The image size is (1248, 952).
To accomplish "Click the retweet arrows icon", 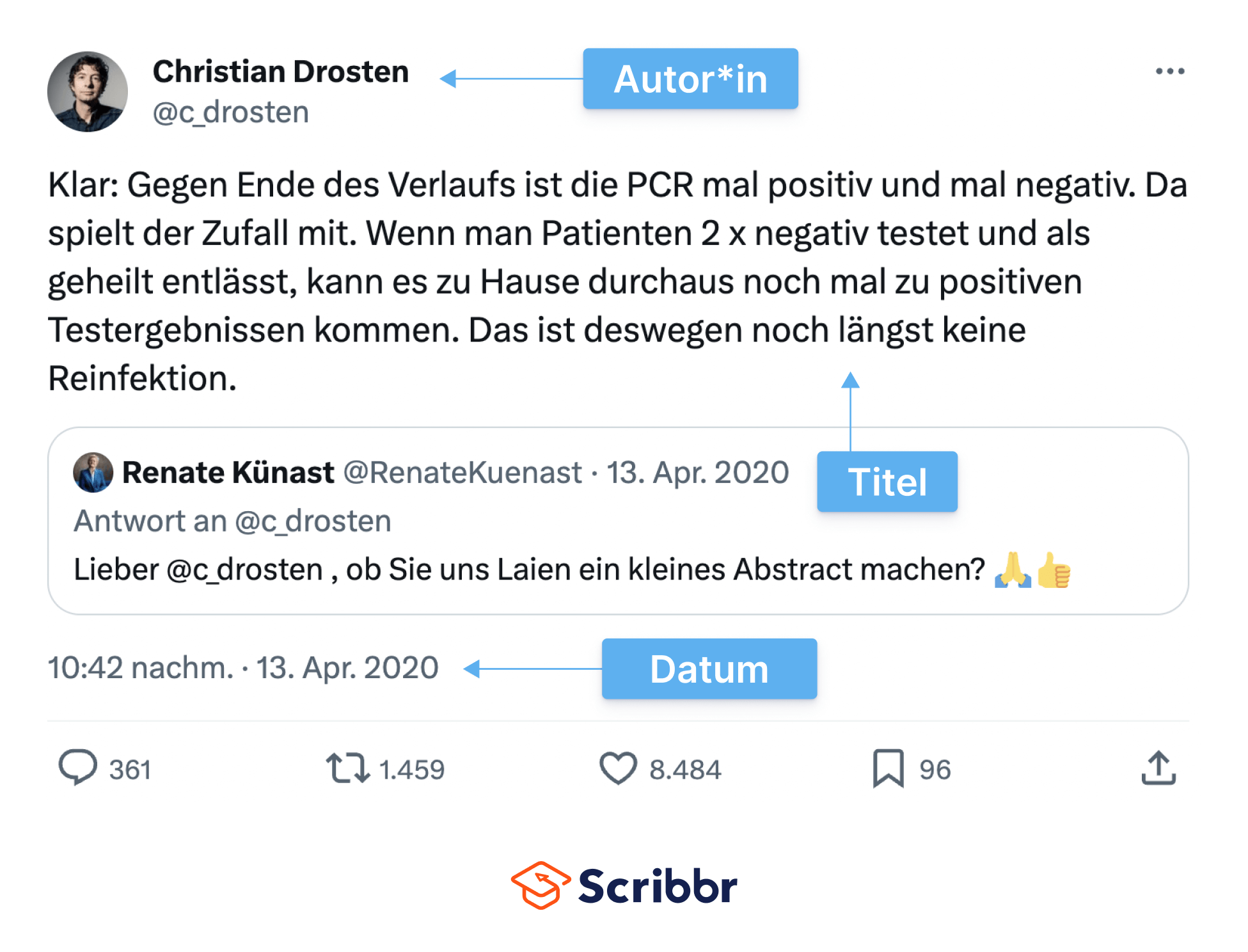I will 347,768.
